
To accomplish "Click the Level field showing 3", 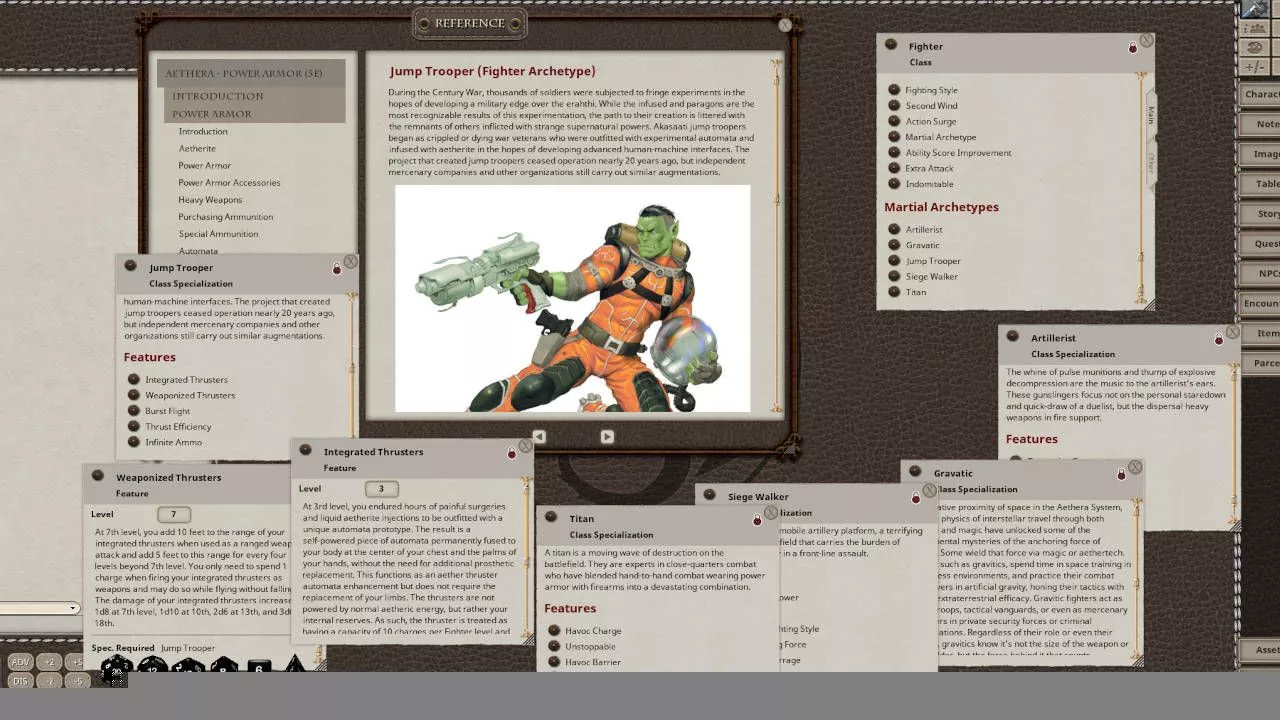I will tap(381, 488).
